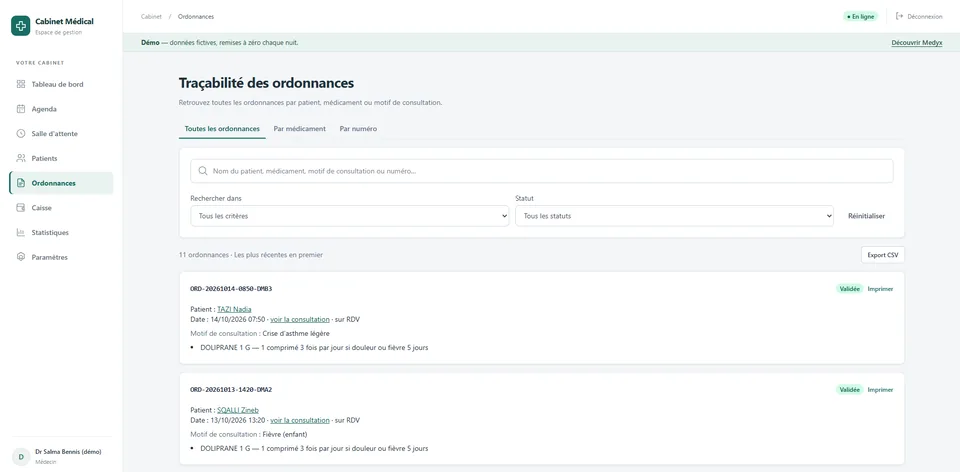The width and height of the screenshot is (960, 472).
Task: Click order number ORD-20261014-0850-DMB3
Action: pos(231,288)
